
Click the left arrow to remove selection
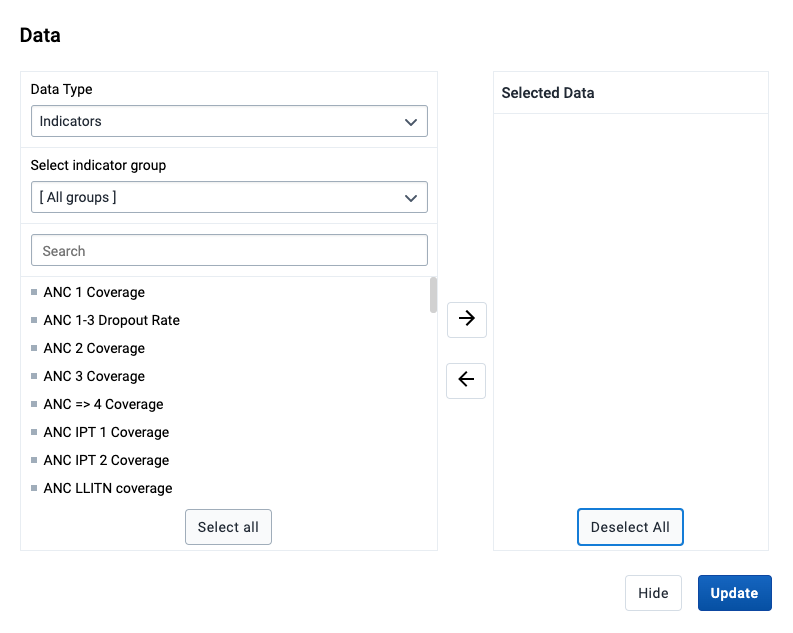tap(466, 380)
